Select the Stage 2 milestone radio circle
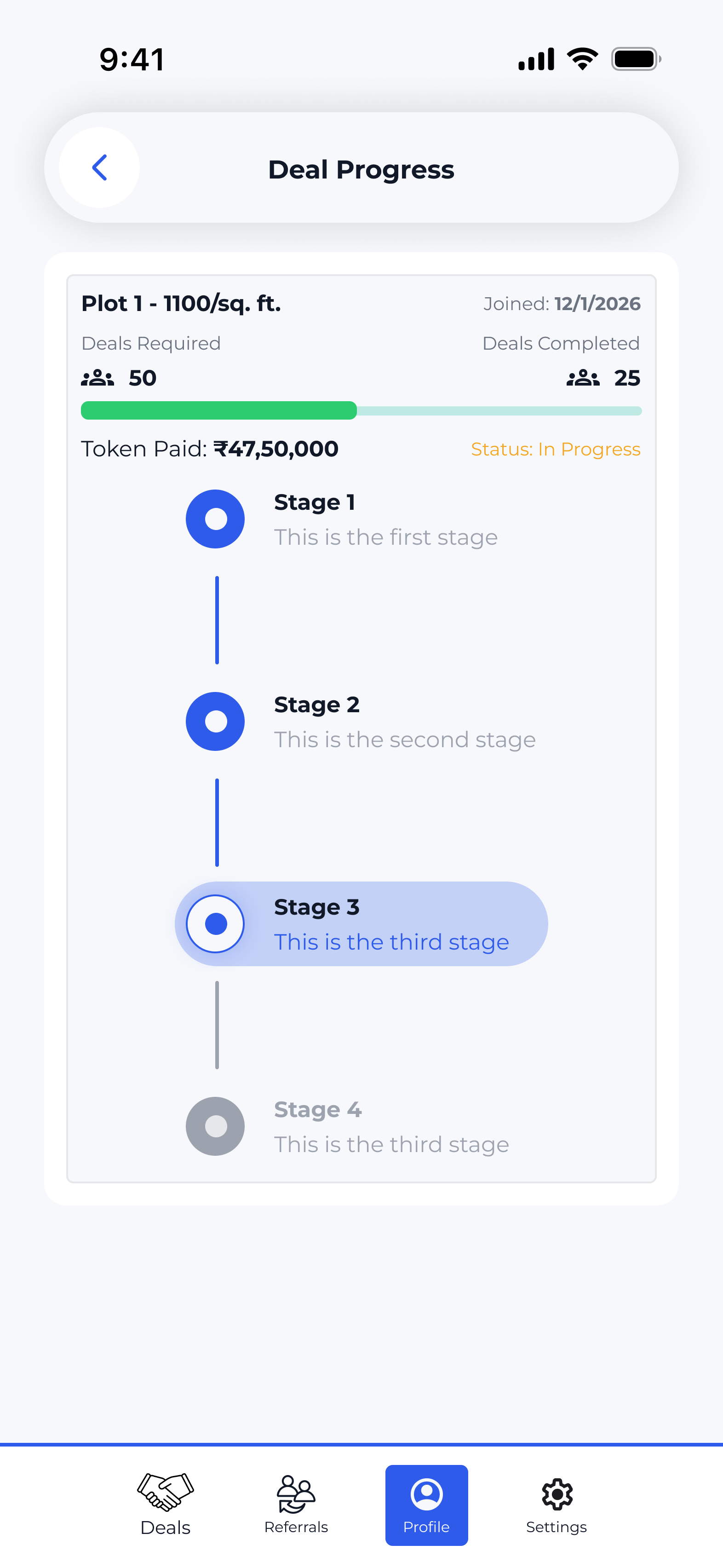The width and height of the screenshot is (723, 1568). (x=215, y=721)
